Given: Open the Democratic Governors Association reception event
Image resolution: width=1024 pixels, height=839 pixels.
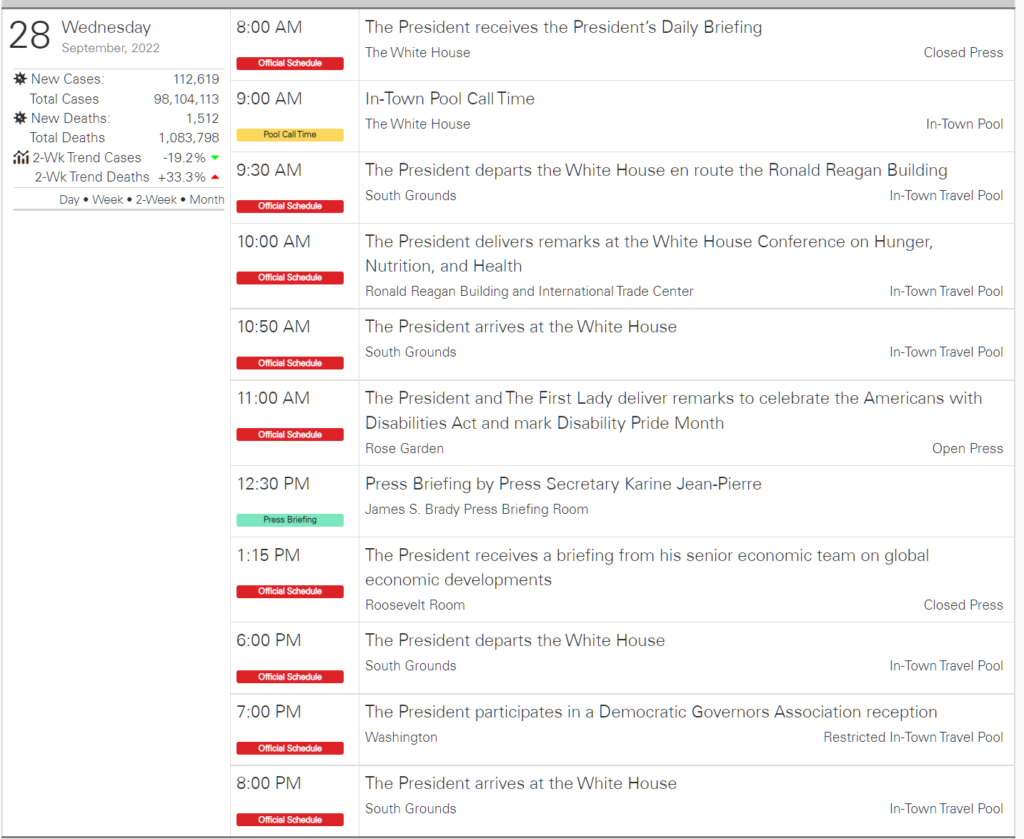Looking at the screenshot, I should pyautogui.click(x=651, y=712).
